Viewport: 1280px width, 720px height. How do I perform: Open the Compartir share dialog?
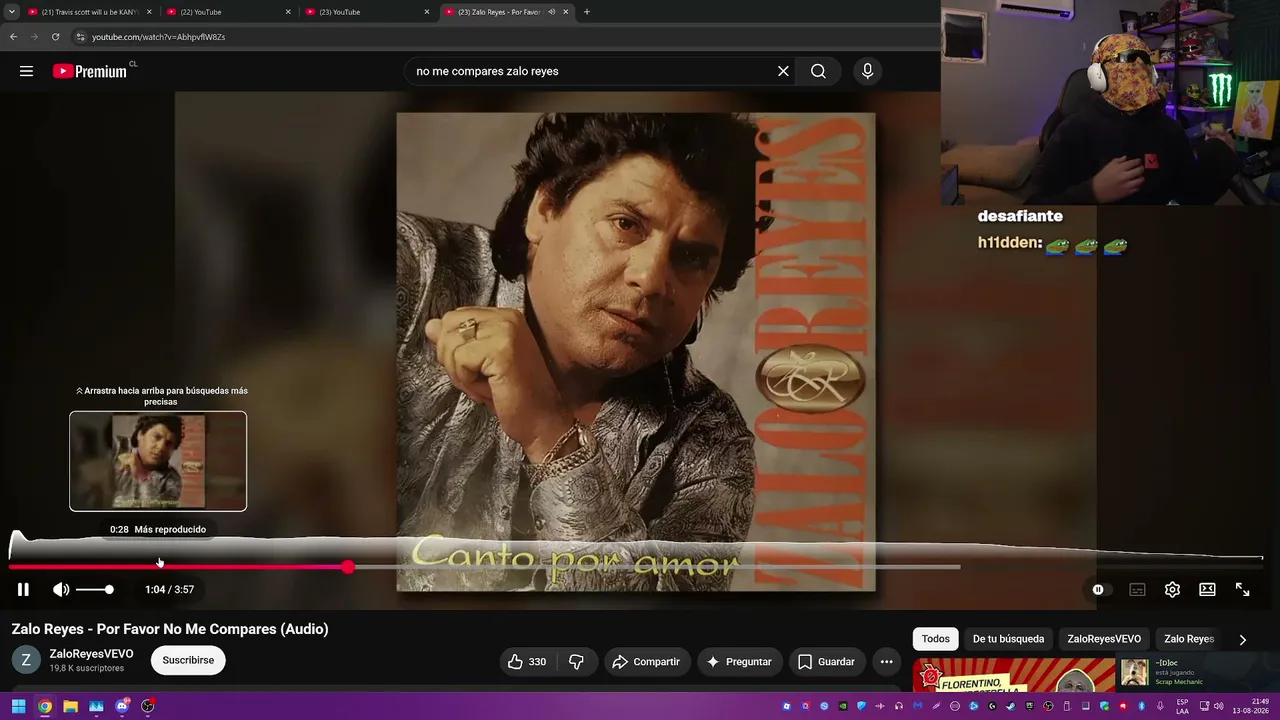point(646,662)
